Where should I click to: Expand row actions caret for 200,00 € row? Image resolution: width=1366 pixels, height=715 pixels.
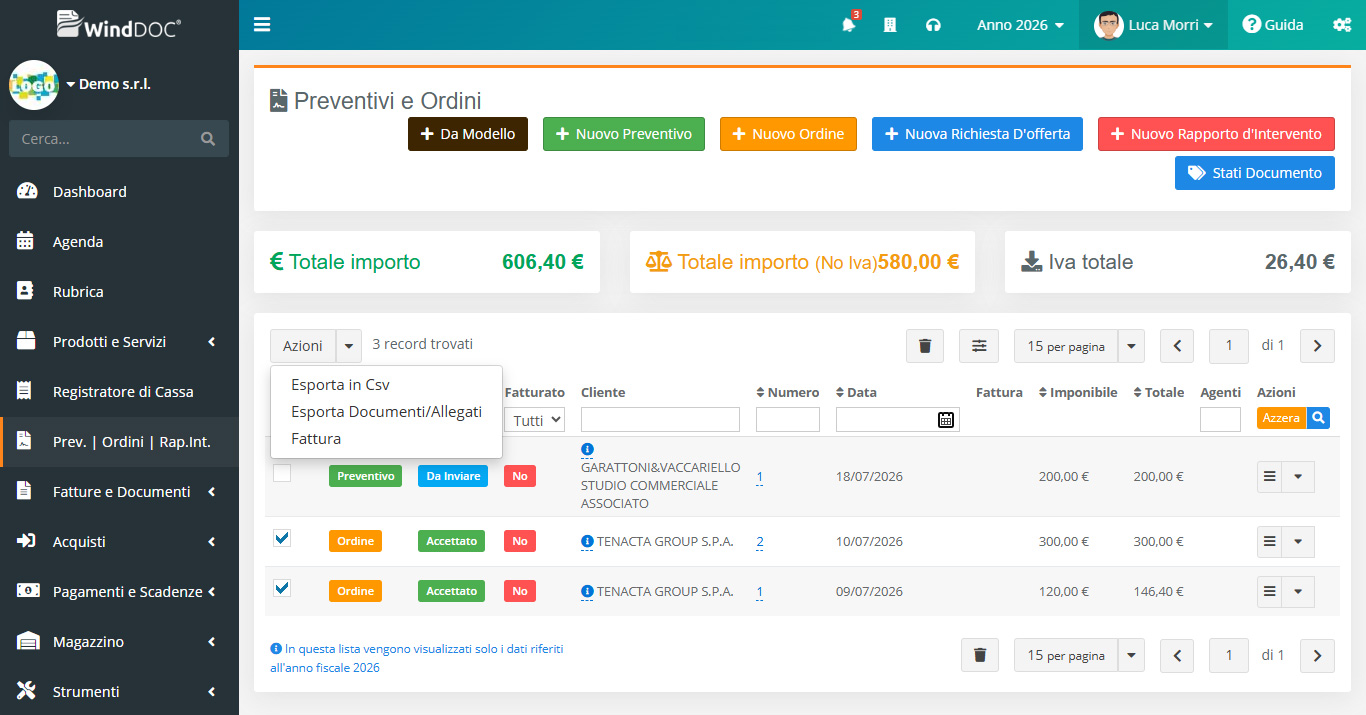click(1298, 477)
